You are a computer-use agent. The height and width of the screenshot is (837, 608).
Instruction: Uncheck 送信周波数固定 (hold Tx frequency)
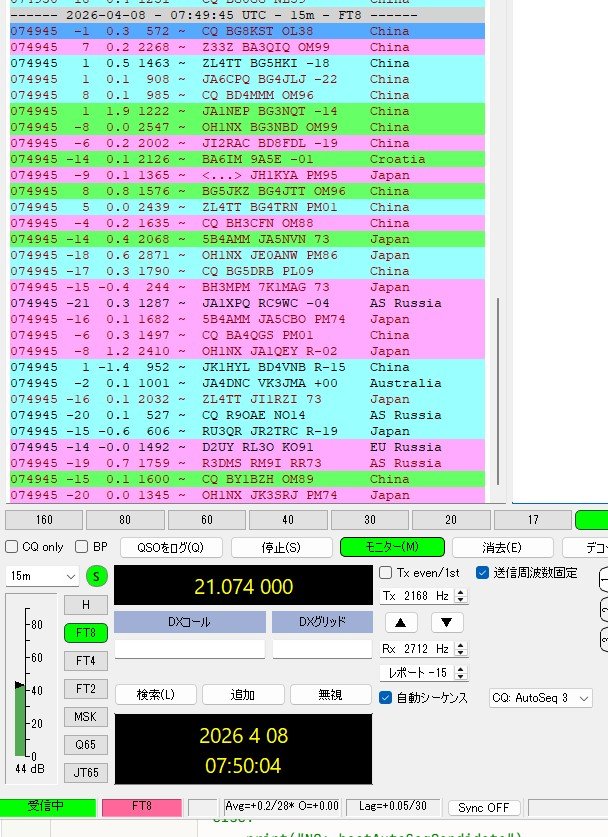pyautogui.click(x=527, y=573)
